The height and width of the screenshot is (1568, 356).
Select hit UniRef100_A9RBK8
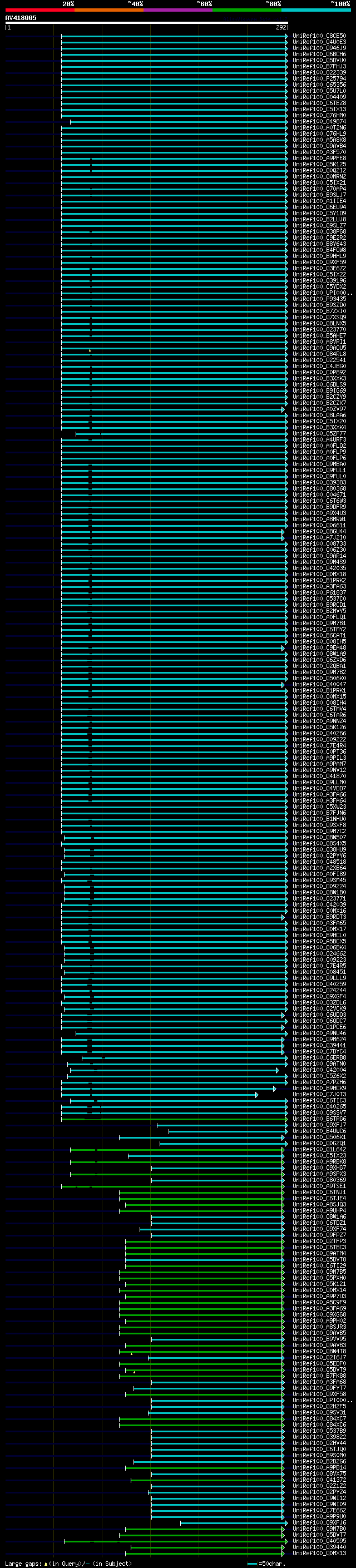pyautogui.click(x=319, y=1161)
